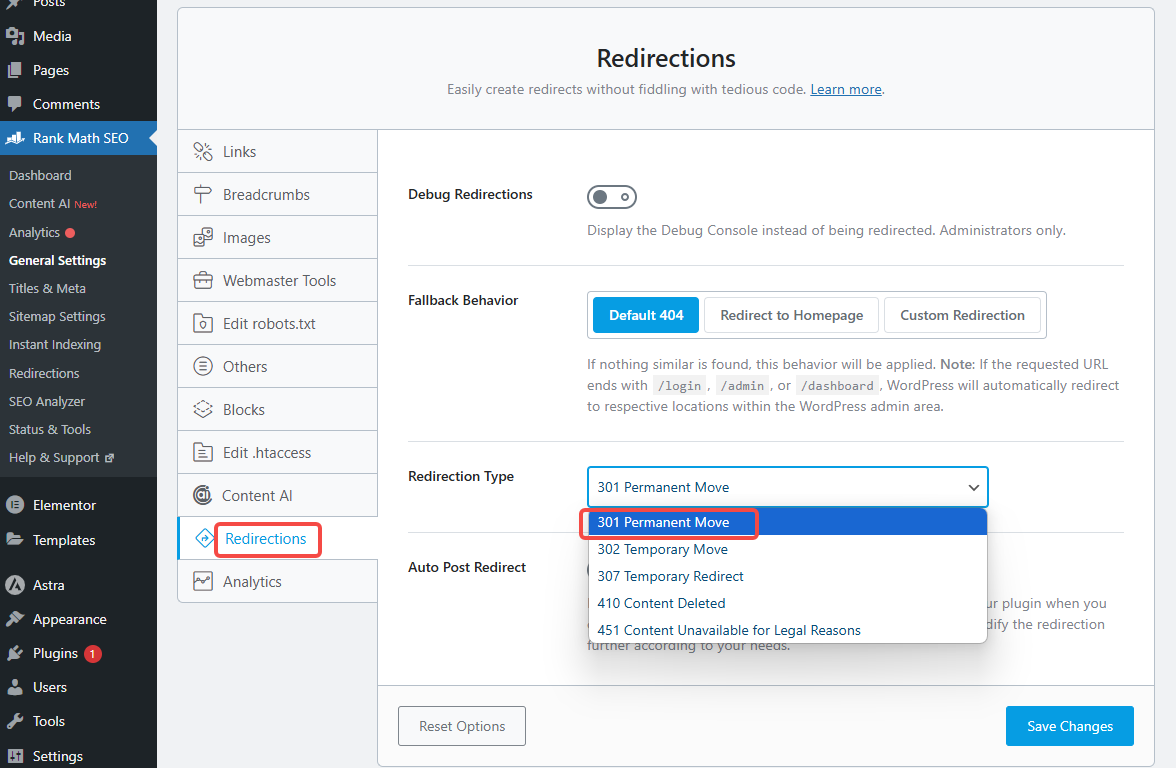This screenshot has height=768, width=1176.
Task: Select Default 404 fallback behavior
Action: pos(646,315)
